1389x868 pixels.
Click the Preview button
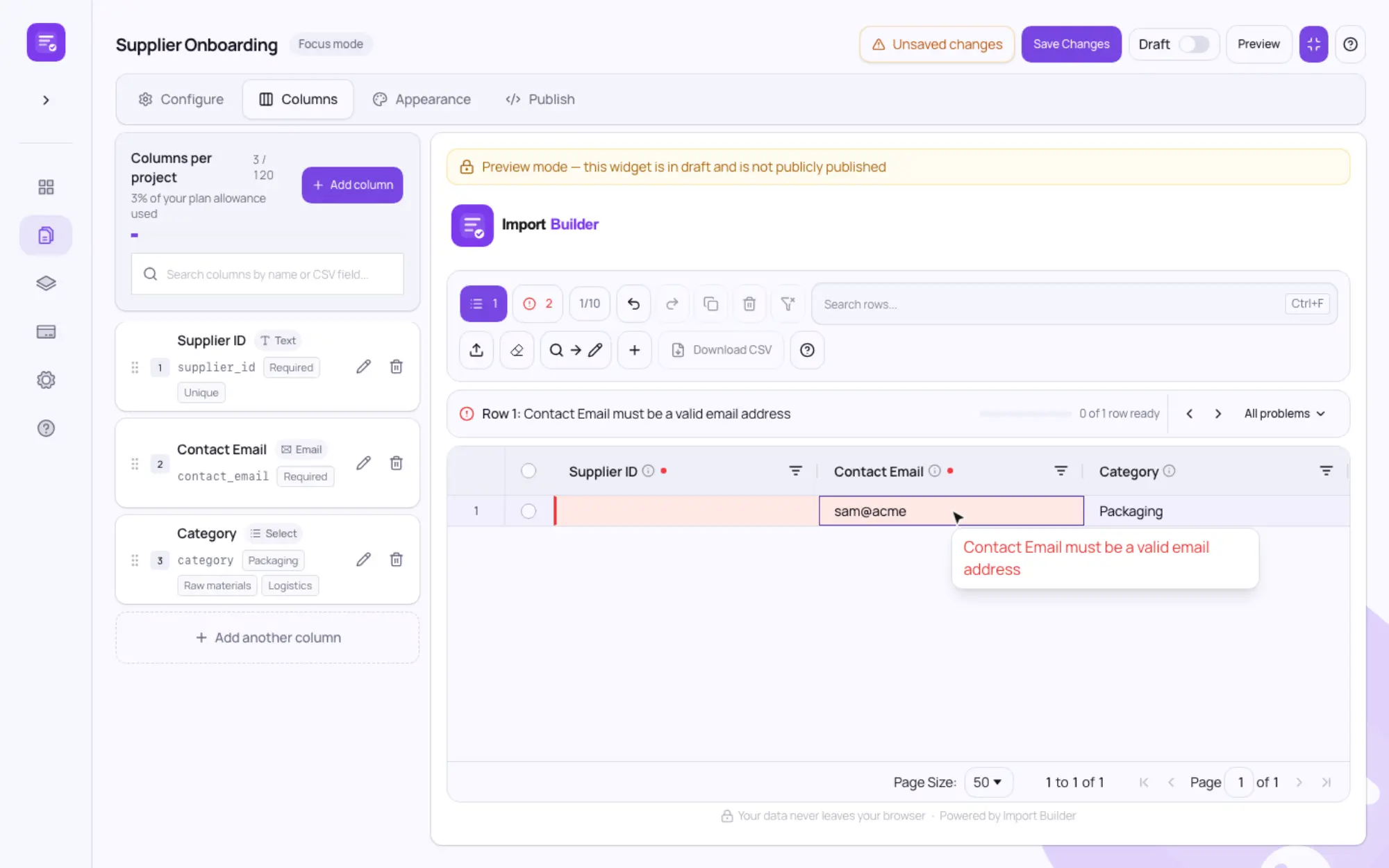tap(1258, 44)
